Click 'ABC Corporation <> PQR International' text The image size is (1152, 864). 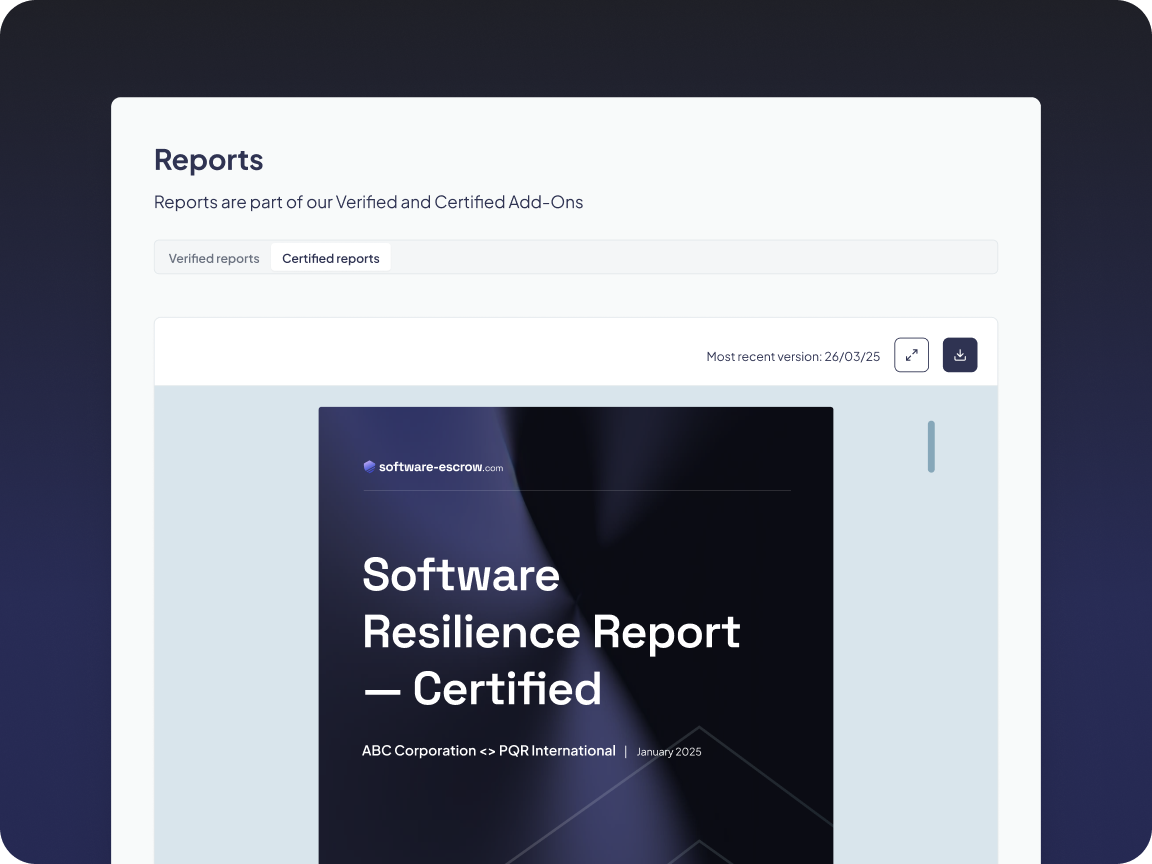pyautogui.click(x=489, y=751)
